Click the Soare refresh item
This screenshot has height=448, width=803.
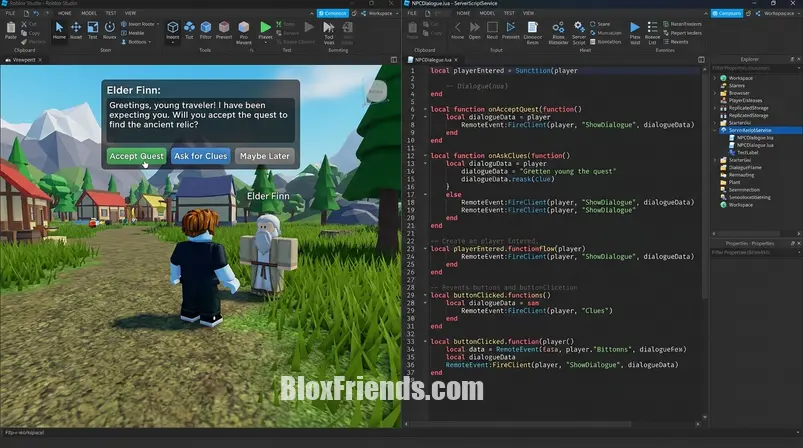[600, 24]
